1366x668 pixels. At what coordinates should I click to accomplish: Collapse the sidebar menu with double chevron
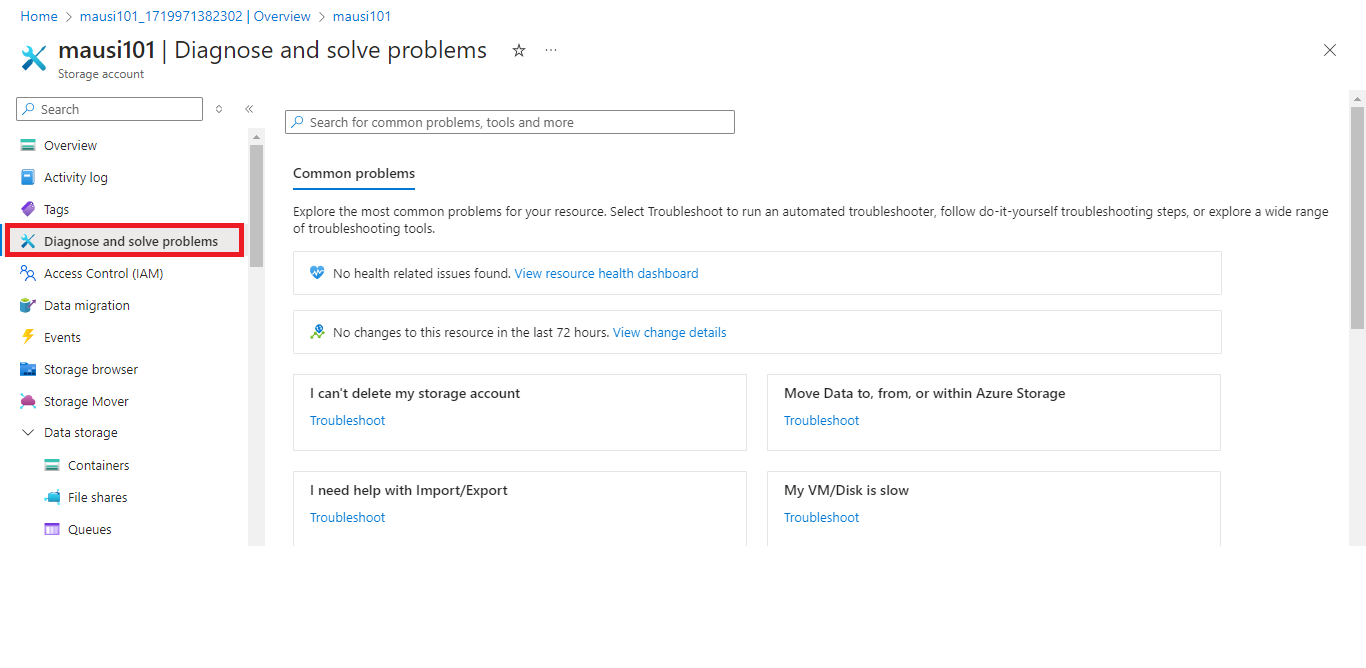coord(249,109)
